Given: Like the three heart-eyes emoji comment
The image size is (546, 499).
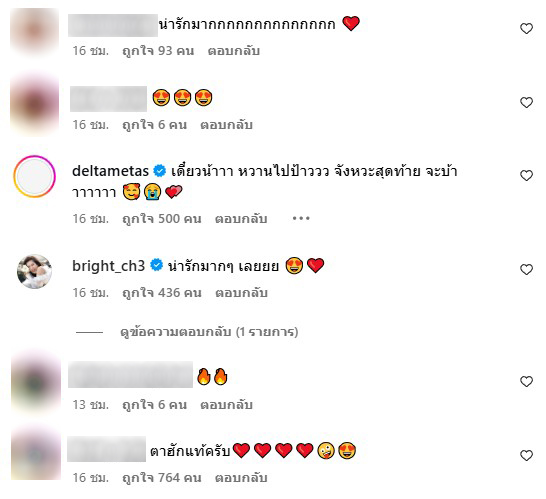Looking at the screenshot, I should click(x=526, y=102).
